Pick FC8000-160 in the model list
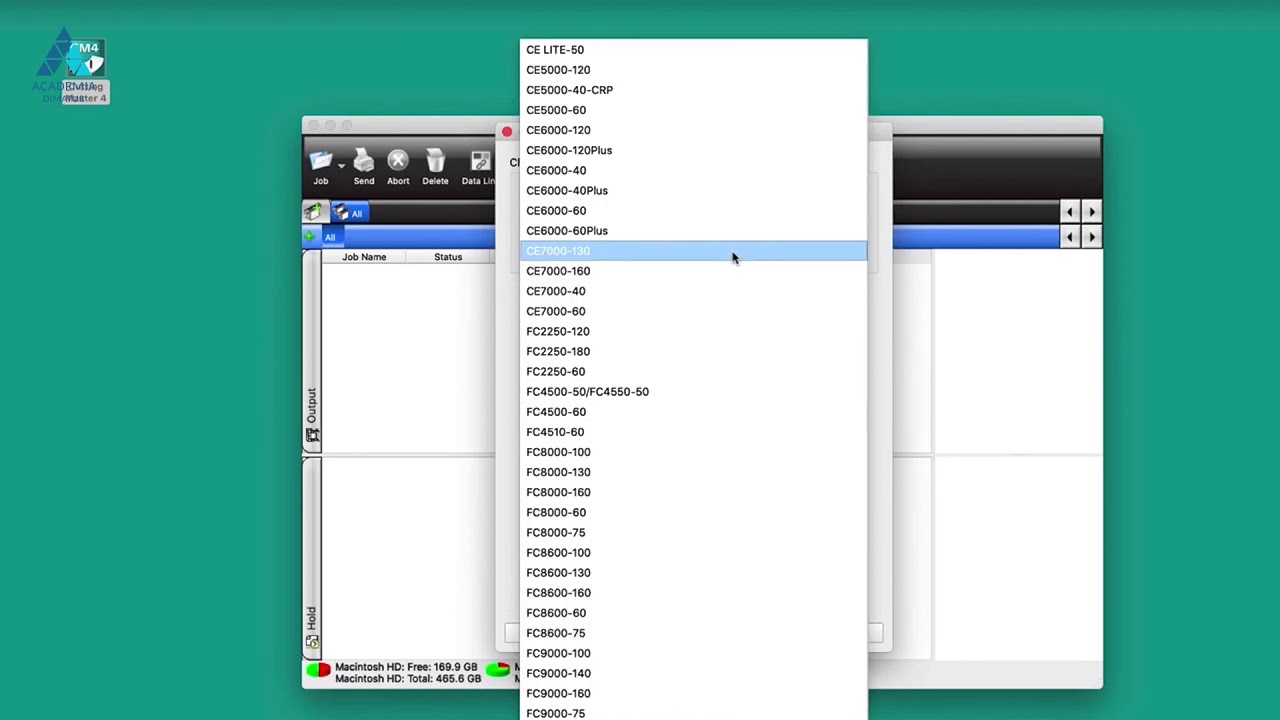Image resolution: width=1280 pixels, height=720 pixels. coord(694,492)
